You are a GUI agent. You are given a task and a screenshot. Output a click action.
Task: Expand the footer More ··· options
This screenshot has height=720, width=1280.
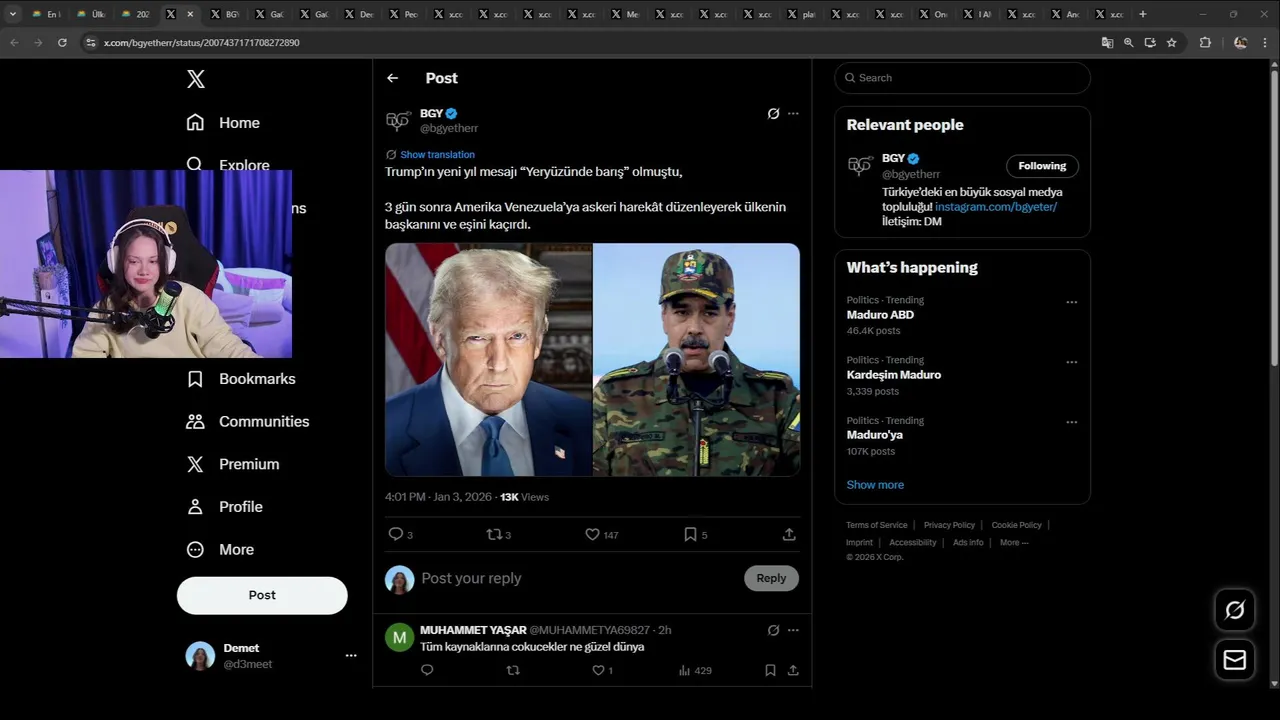pyautogui.click(x=1014, y=543)
